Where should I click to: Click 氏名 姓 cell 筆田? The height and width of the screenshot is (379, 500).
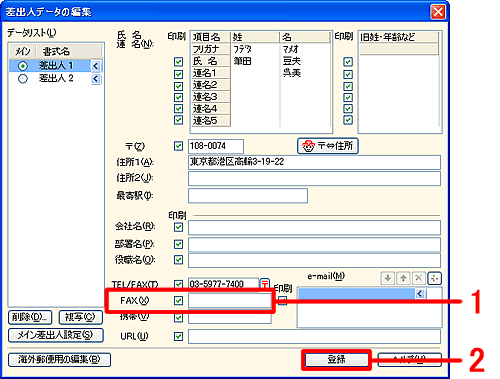[255, 61]
